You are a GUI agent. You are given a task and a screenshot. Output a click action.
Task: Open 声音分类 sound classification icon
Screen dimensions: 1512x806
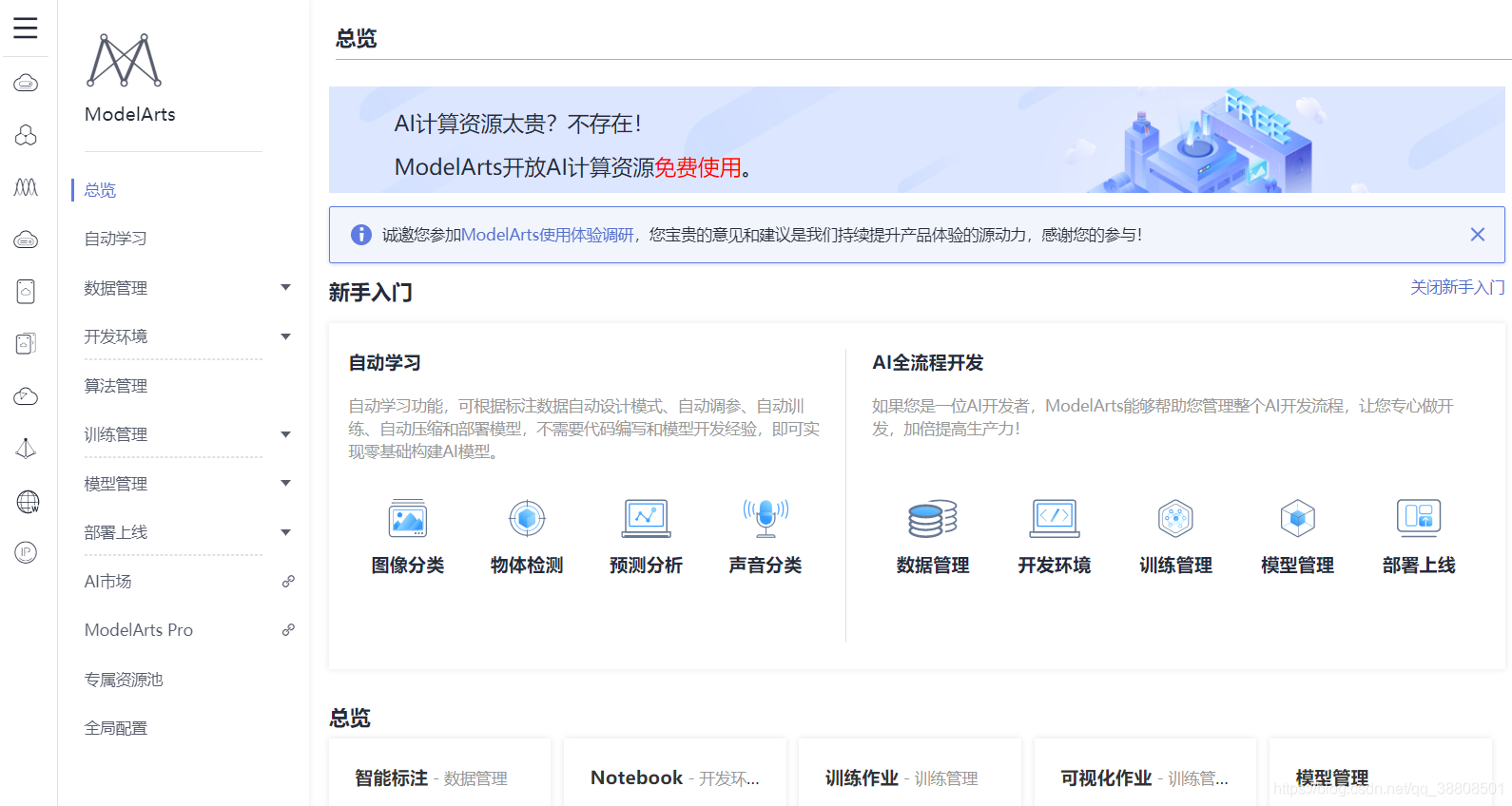click(766, 518)
